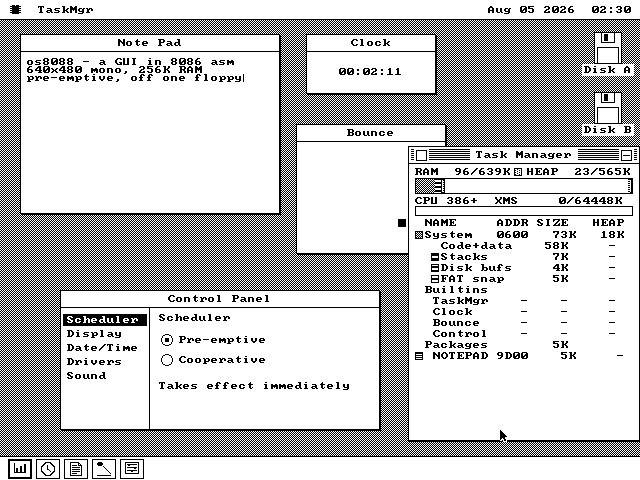Click the Task Manager collapse box
The width and height of the screenshot is (640, 480).
coord(627,155)
